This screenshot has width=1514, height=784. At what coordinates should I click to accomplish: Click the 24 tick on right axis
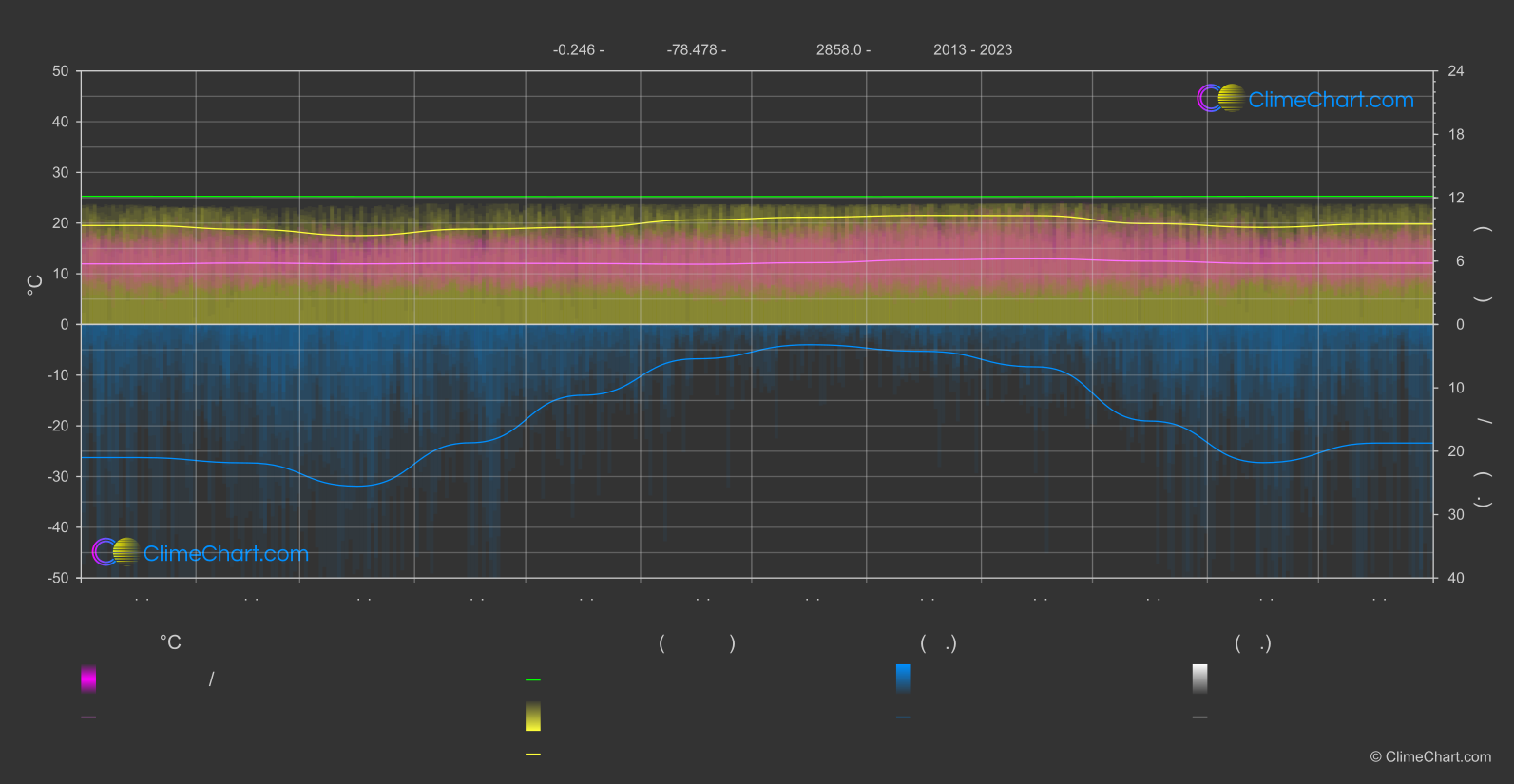coord(1456,71)
